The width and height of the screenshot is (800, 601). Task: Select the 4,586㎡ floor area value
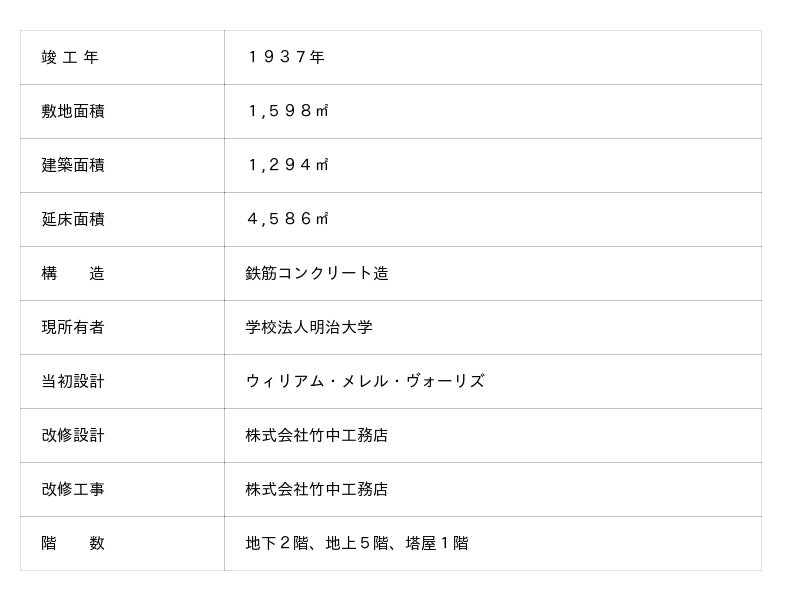(x=288, y=219)
